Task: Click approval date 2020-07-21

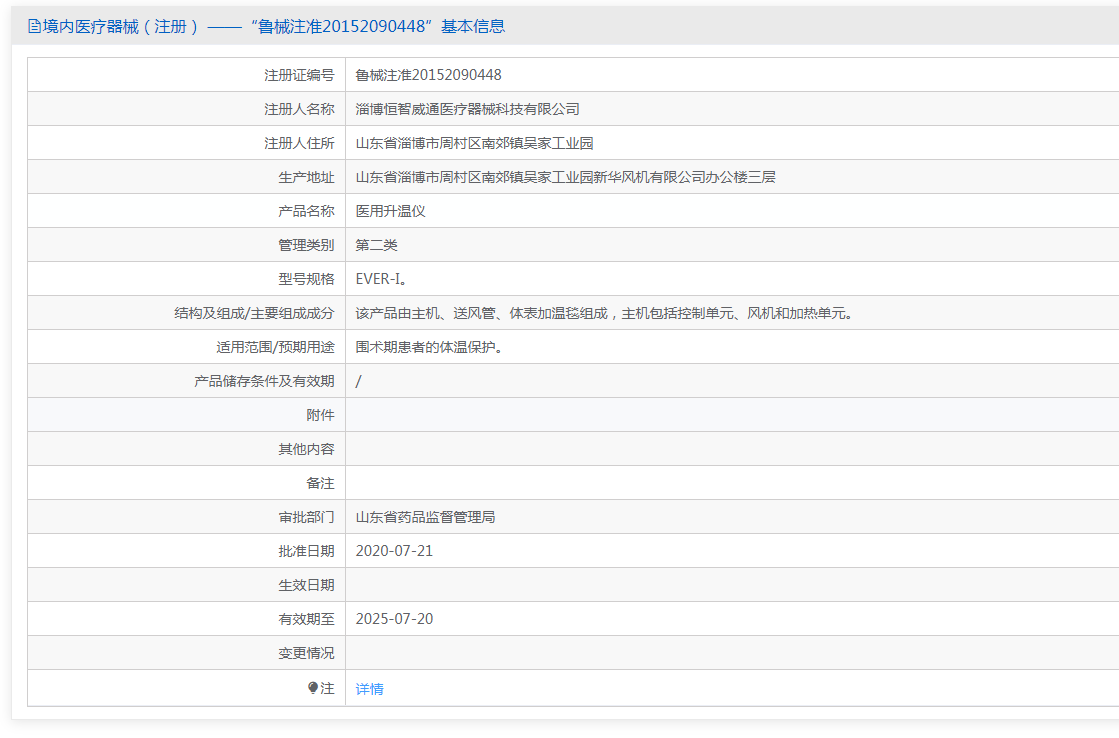Action: pyautogui.click(x=394, y=551)
